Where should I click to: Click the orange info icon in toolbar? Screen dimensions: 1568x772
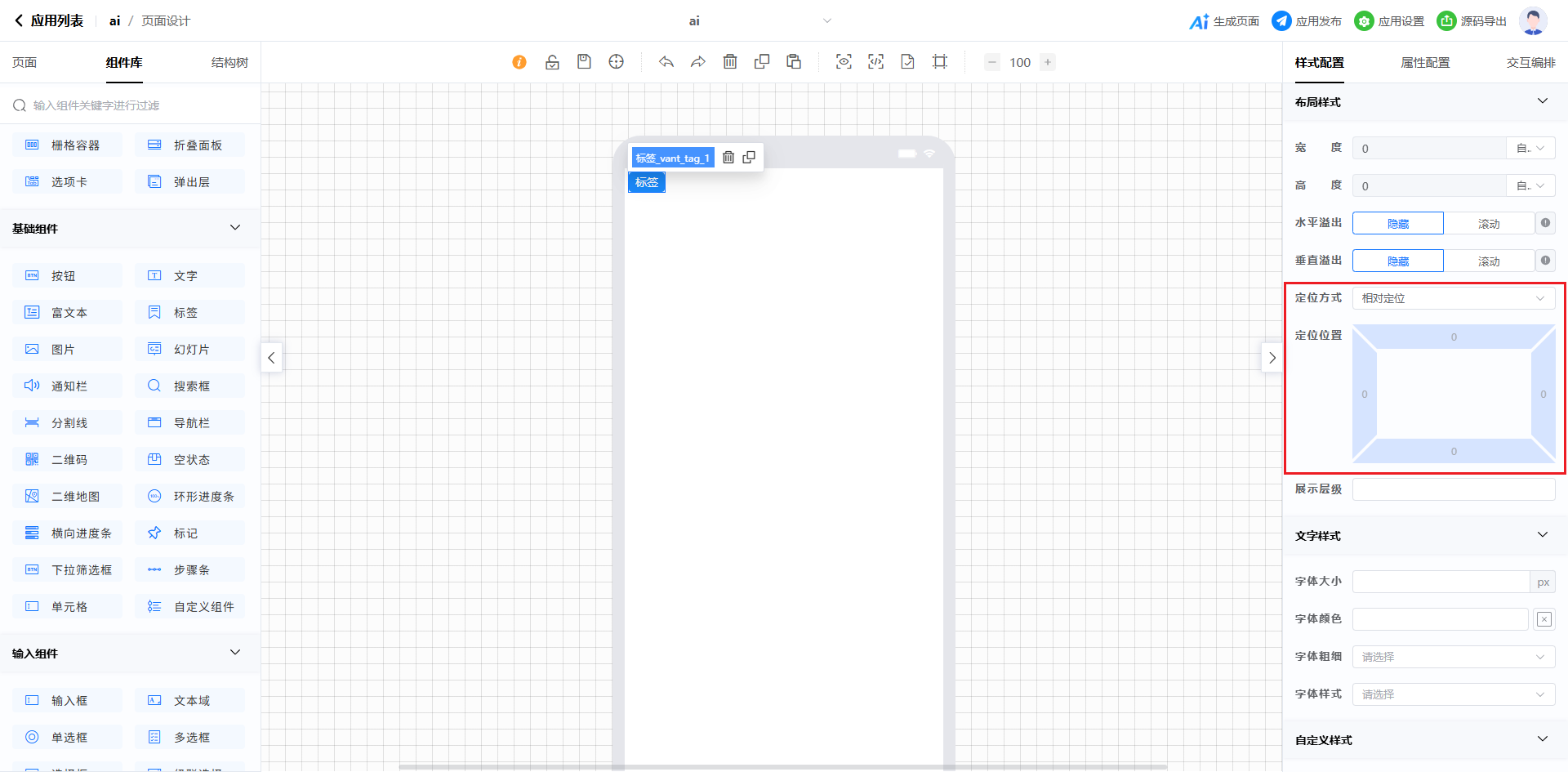(519, 62)
